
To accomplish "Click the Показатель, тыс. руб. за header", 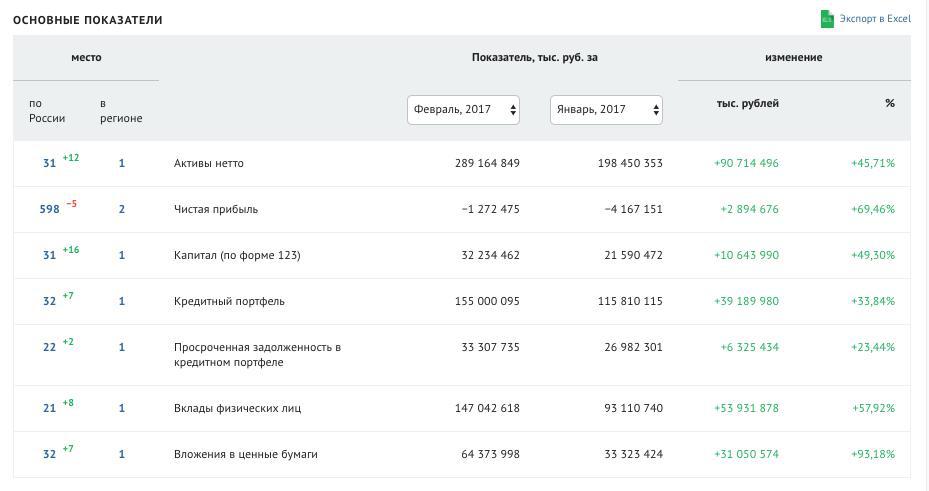I will (x=534, y=57).
